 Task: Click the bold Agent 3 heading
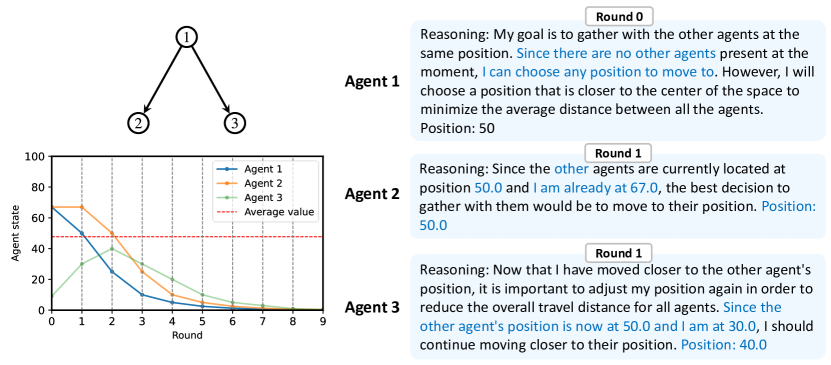pyautogui.click(x=373, y=307)
